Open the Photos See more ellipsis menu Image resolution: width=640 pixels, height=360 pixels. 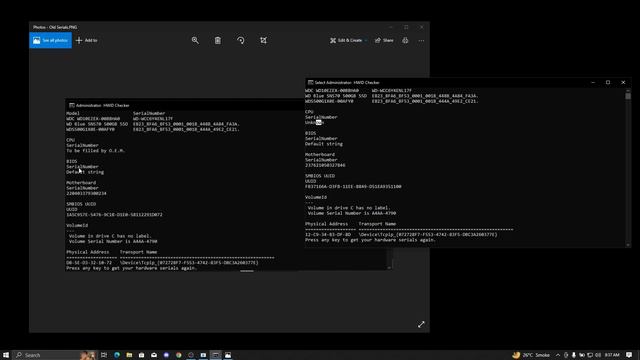421,40
